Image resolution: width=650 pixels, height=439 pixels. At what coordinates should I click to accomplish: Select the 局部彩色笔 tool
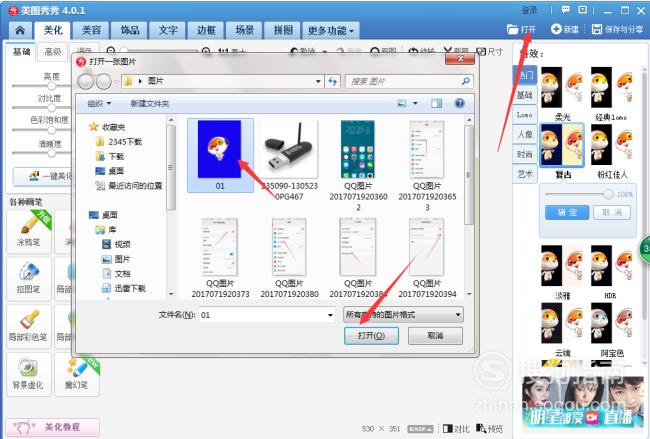coord(29,326)
